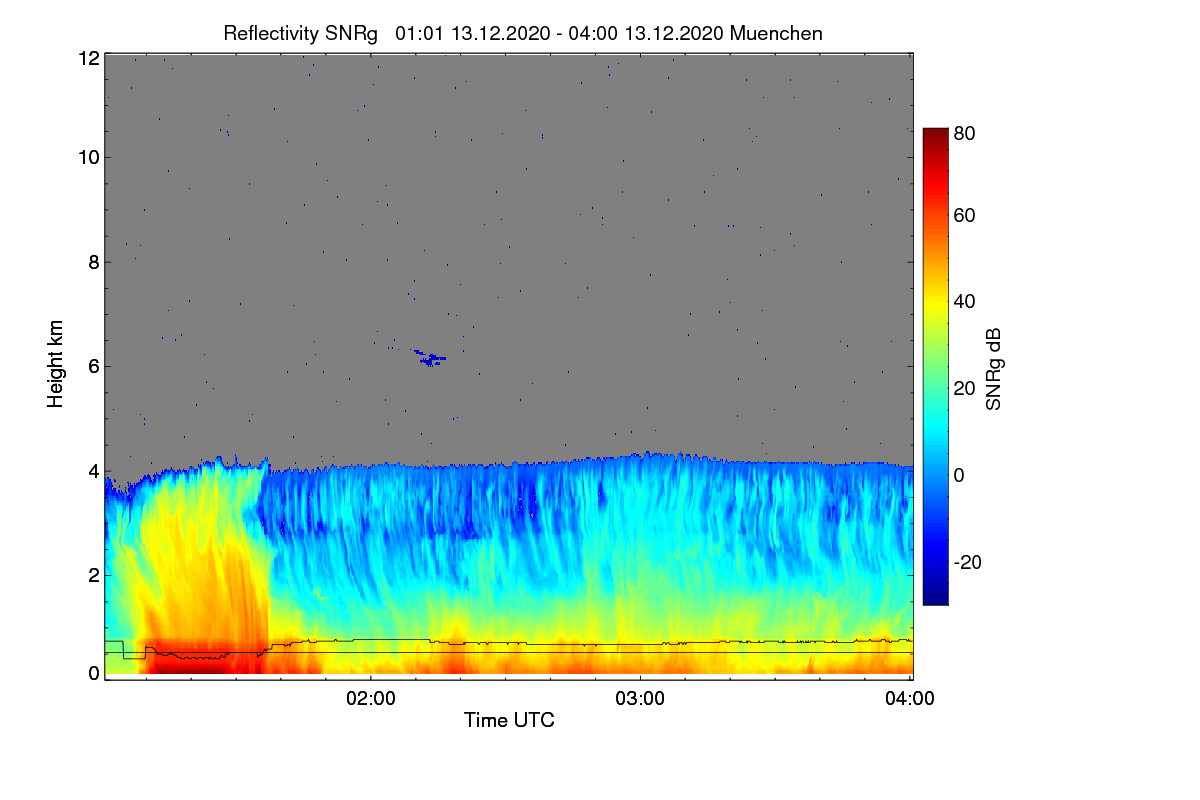This screenshot has height=800, width=1200.
Task: Click the colorbar value 60
Action: [964, 215]
